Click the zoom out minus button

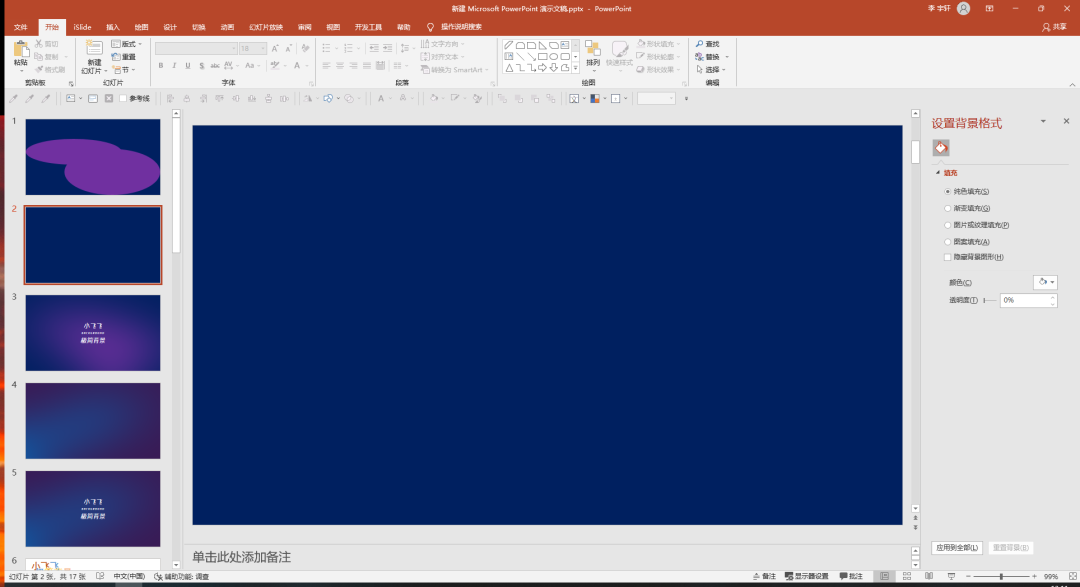(x=968, y=576)
